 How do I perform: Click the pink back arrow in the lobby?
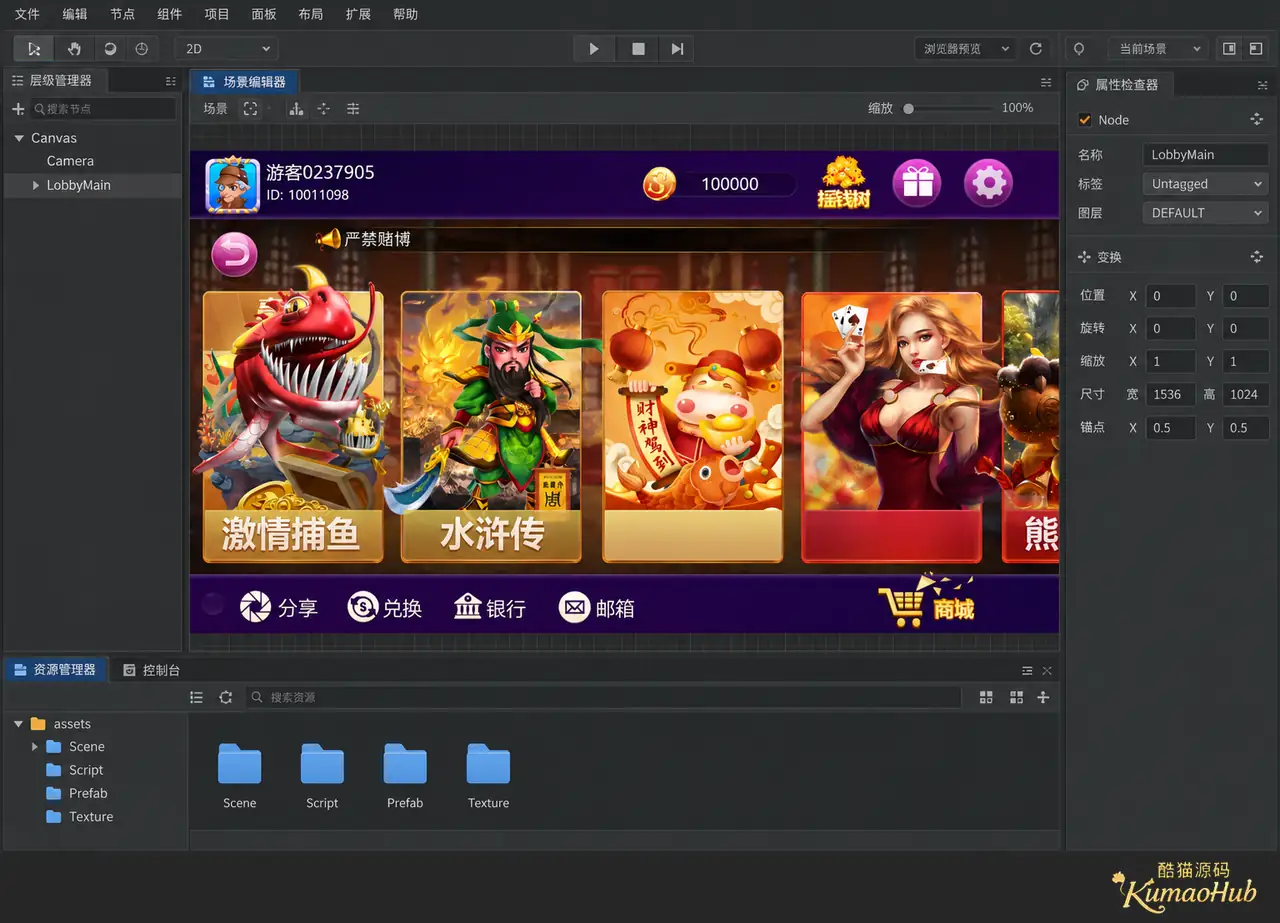[x=234, y=255]
